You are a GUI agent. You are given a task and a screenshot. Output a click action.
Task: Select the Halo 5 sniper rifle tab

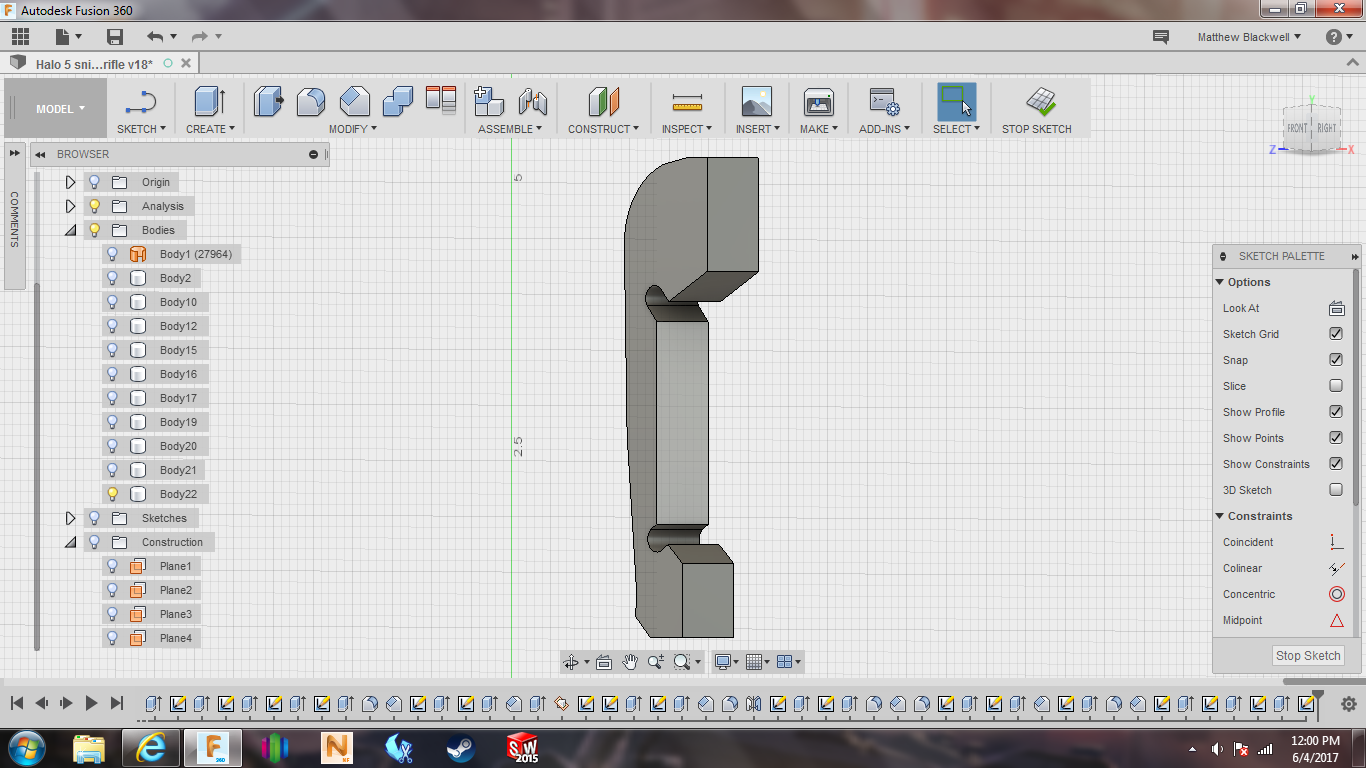pyautogui.click(x=94, y=64)
